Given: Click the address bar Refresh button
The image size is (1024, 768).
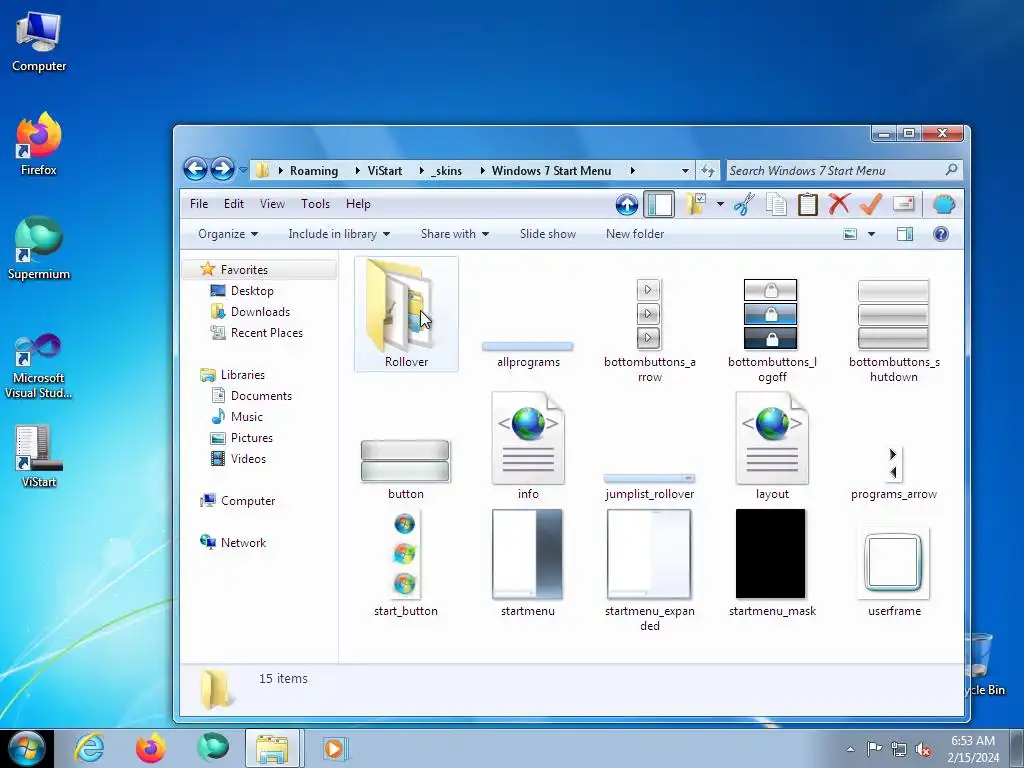Looking at the screenshot, I should 708,170.
